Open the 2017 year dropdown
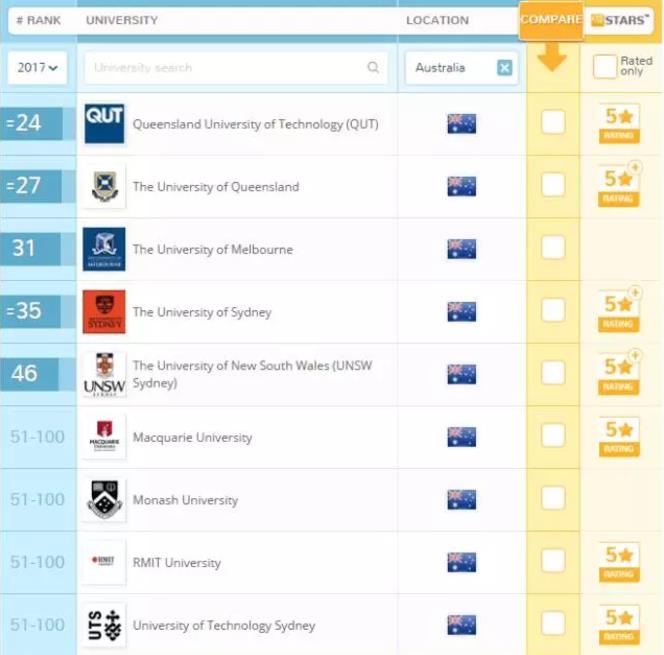This screenshot has height=655, width=664. point(37,68)
